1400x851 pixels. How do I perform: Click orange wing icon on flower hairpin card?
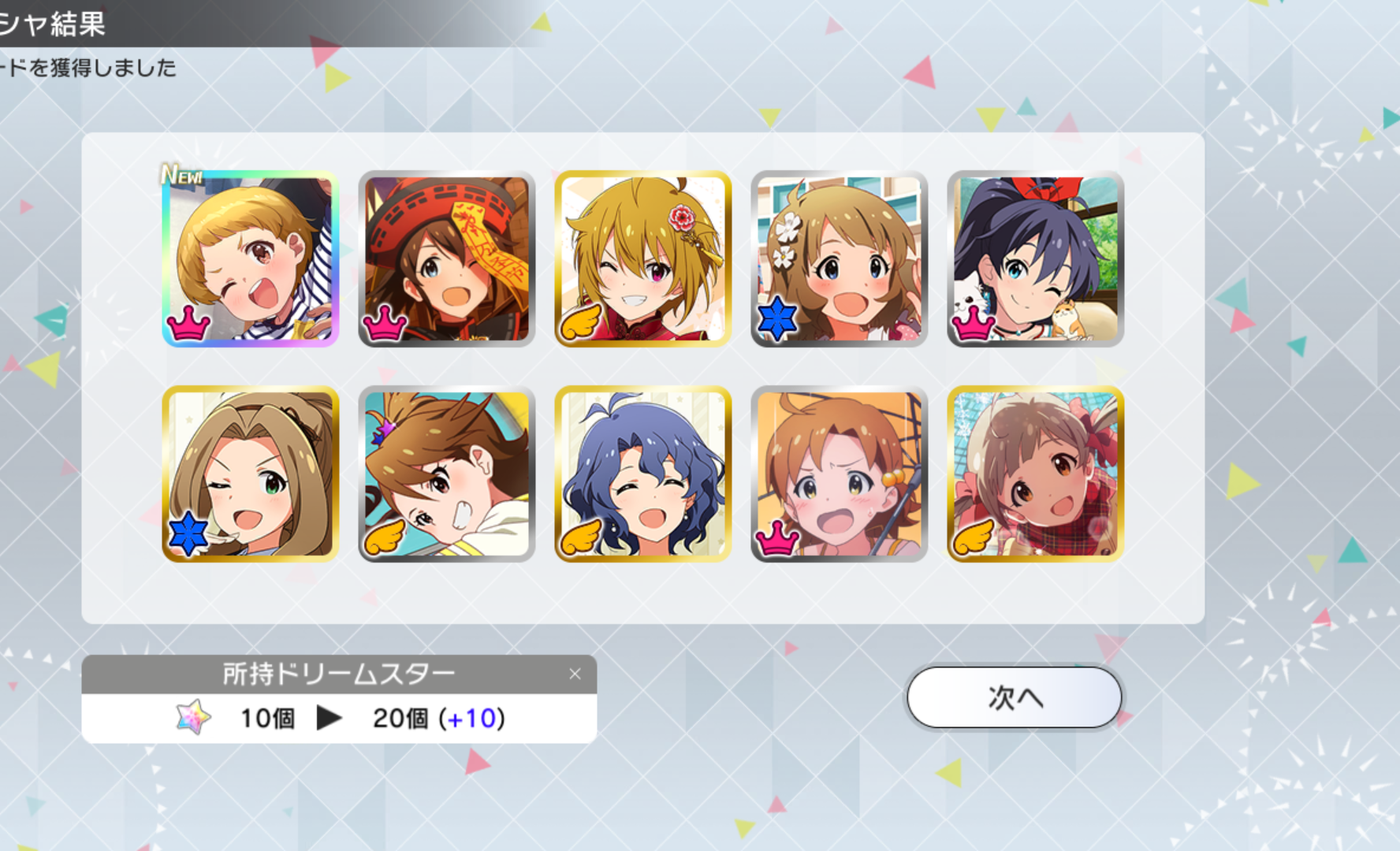click(582, 321)
